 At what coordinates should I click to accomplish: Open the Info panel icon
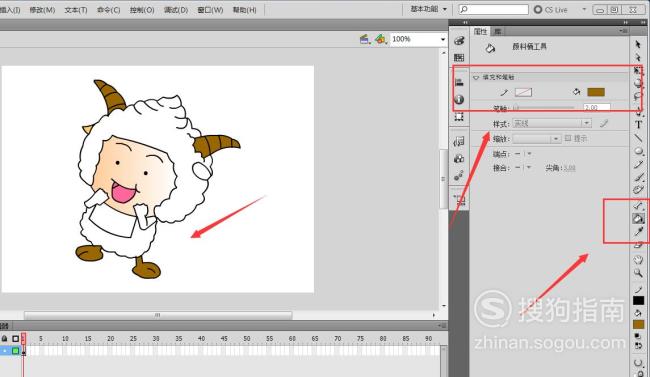pos(459,100)
